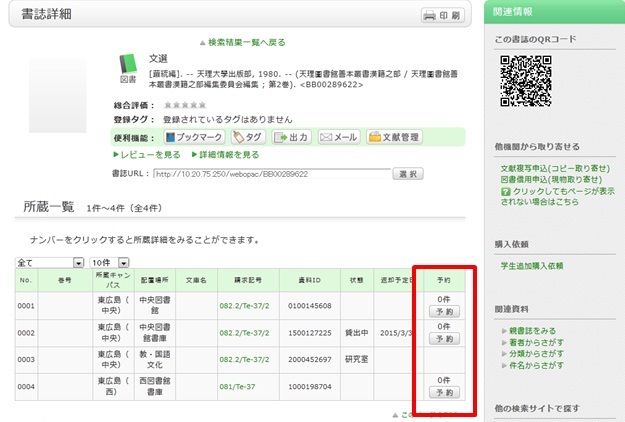
Task: Expand 詳細情報を見る details
Action: 228,155
